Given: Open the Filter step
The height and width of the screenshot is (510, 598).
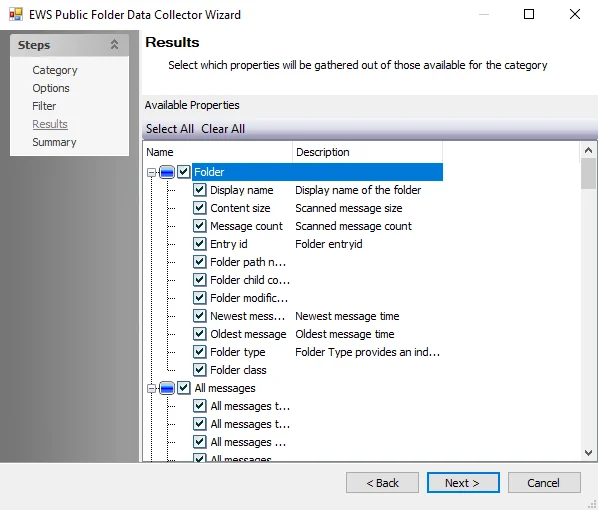Looking at the screenshot, I should pyautogui.click(x=44, y=106).
